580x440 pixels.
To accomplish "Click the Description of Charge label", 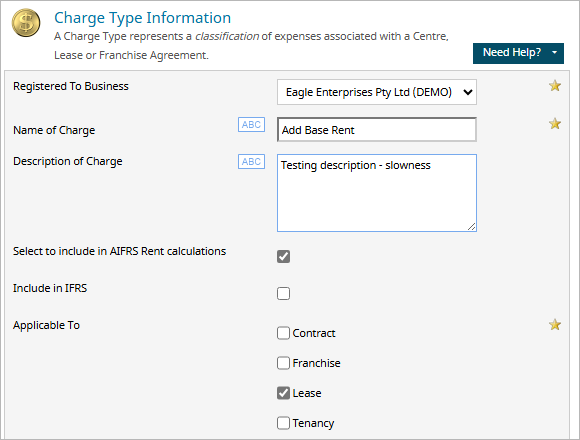I will click(68, 161).
